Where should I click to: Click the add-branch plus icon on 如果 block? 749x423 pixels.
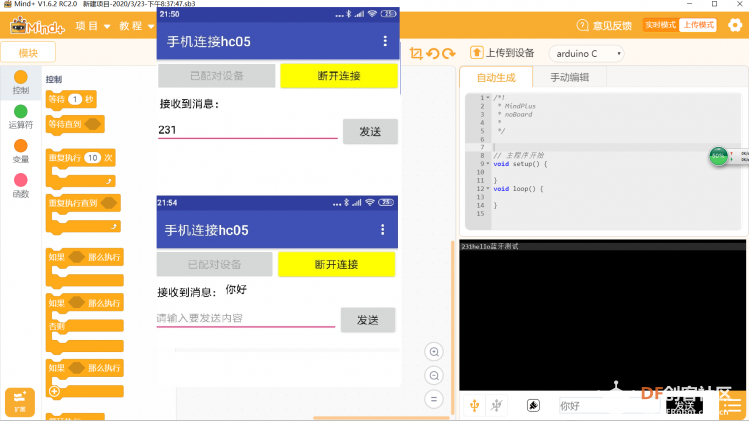coord(54,391)
